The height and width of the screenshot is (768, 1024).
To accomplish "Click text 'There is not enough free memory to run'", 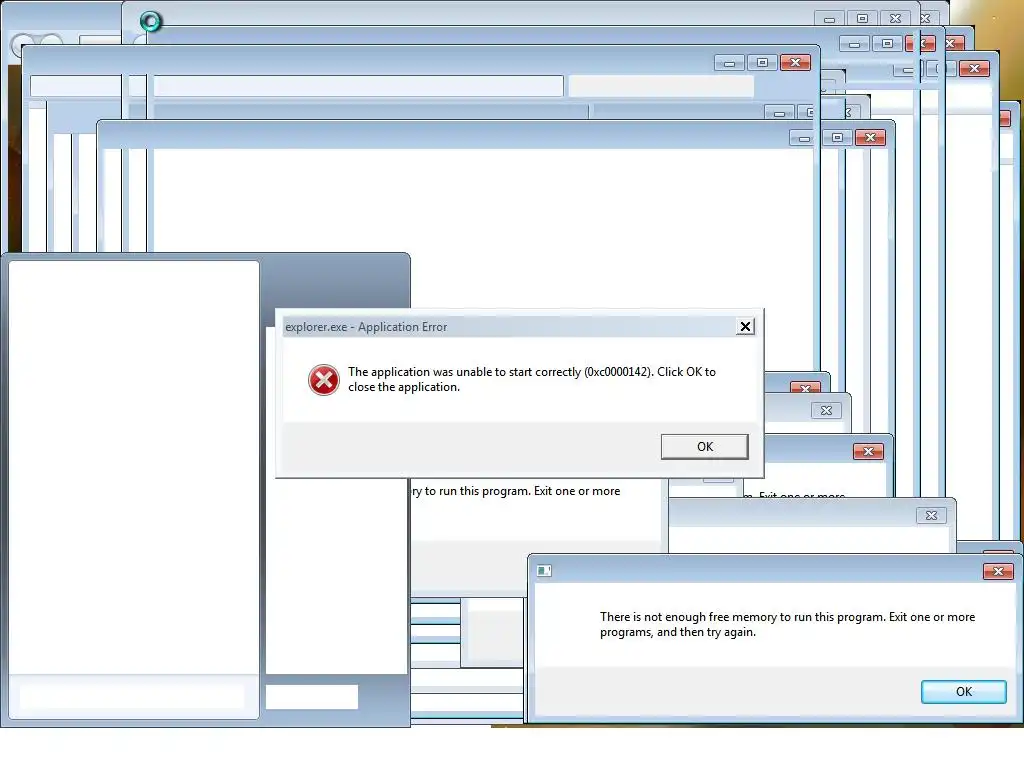I will 705,617.
